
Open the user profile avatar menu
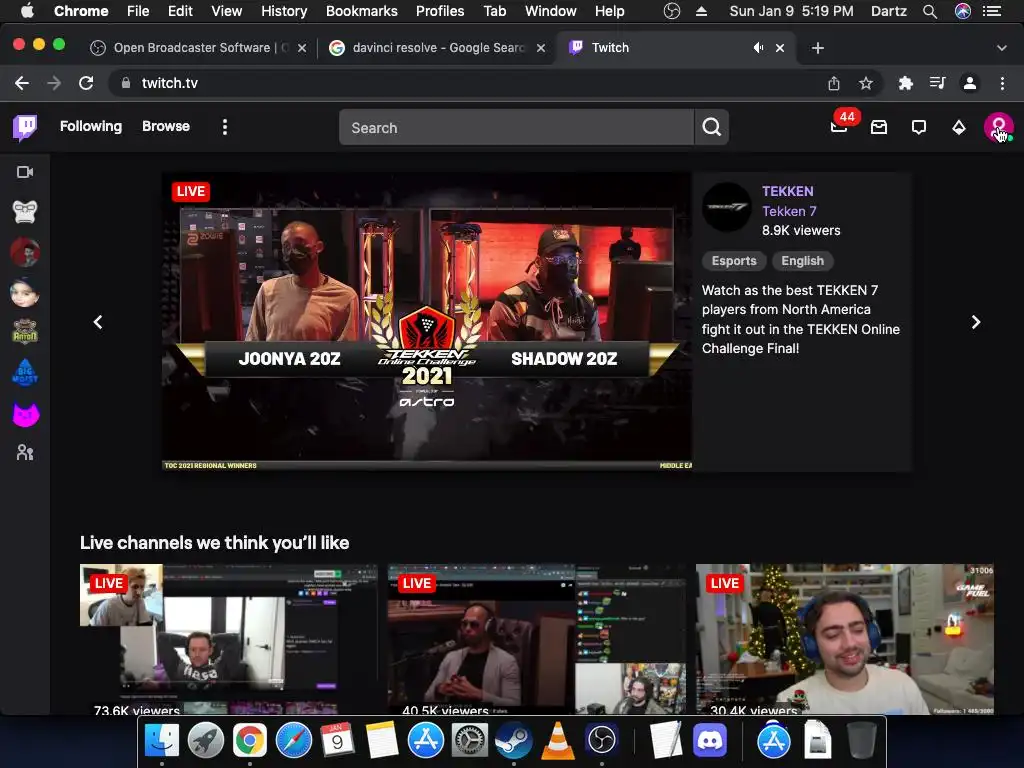pyautogui.click(x=999, y=127)
